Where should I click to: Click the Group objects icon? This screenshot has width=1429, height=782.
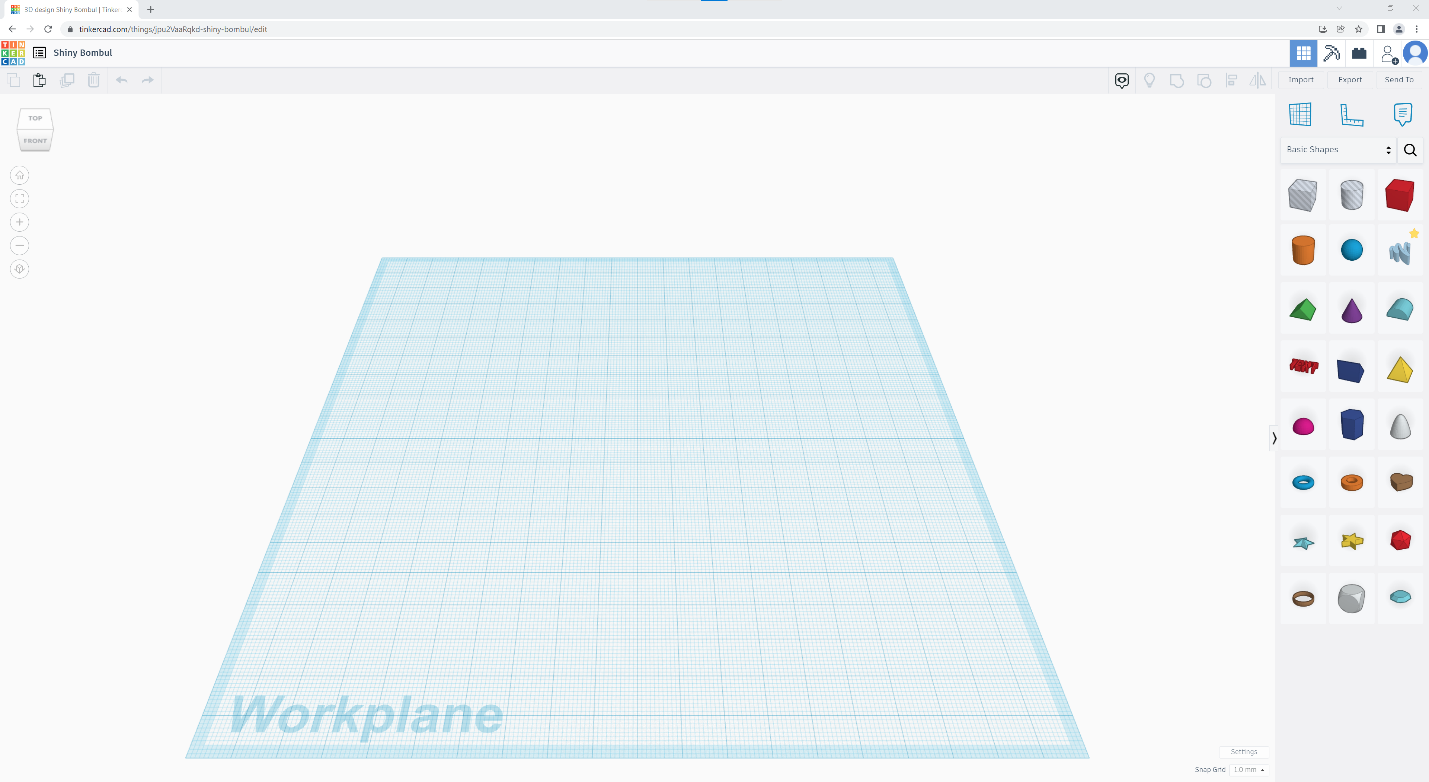pos(1178,80)
